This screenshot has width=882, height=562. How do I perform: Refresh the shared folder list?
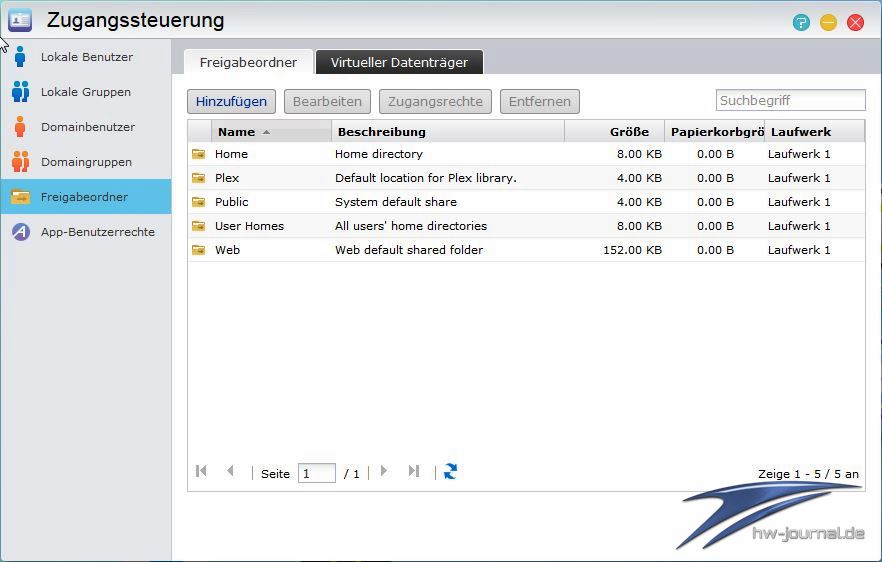click(x=451, y=471)
